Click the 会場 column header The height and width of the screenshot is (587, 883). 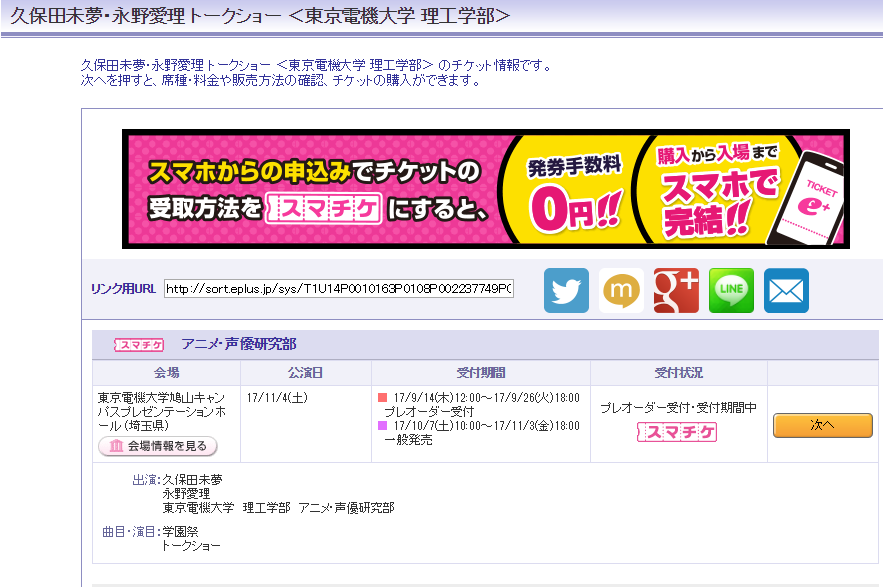pyautogui.click(x=167, y=373)
